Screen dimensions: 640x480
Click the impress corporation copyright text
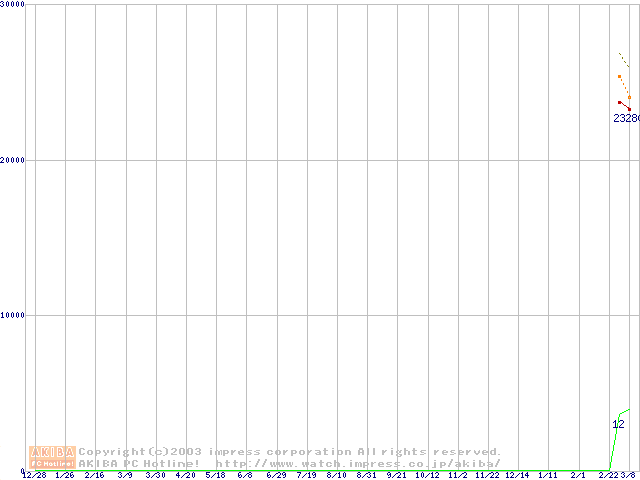coord(290,452)
